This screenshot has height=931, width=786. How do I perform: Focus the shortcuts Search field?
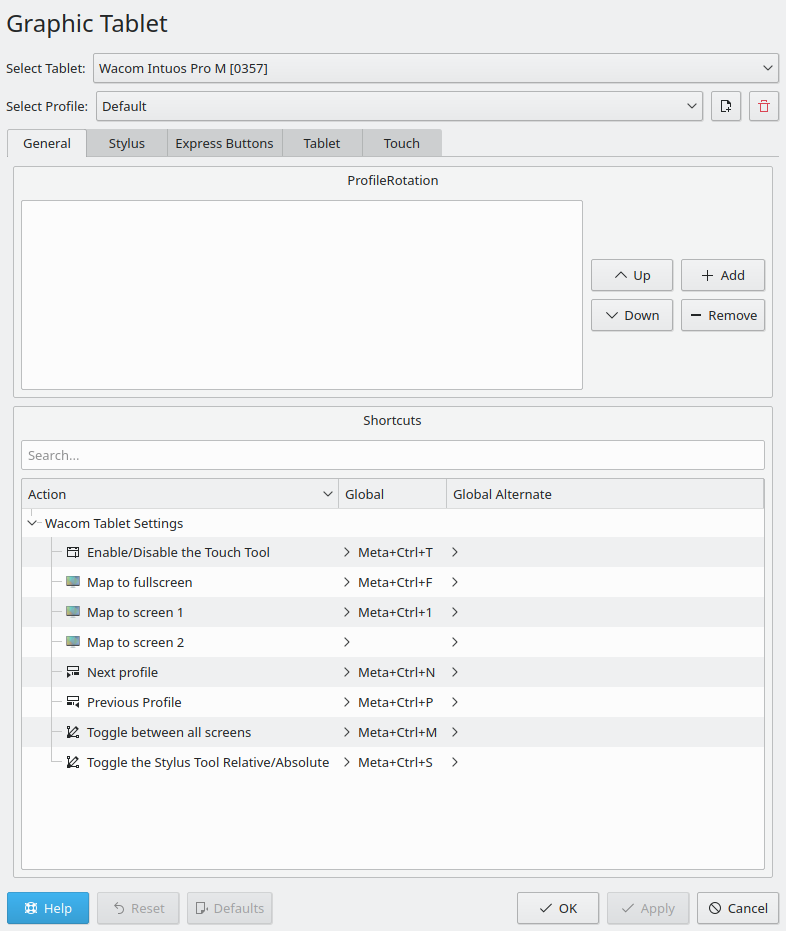pyautogui.click(x=392, y=455)
